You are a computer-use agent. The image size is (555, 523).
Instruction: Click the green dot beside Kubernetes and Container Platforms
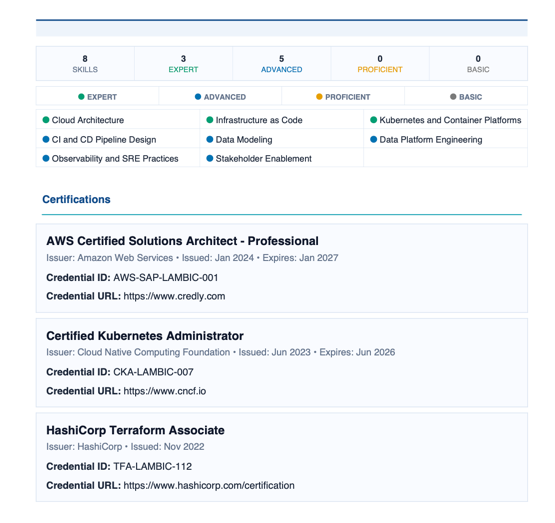pyautogui.click(x=373, y=120)
